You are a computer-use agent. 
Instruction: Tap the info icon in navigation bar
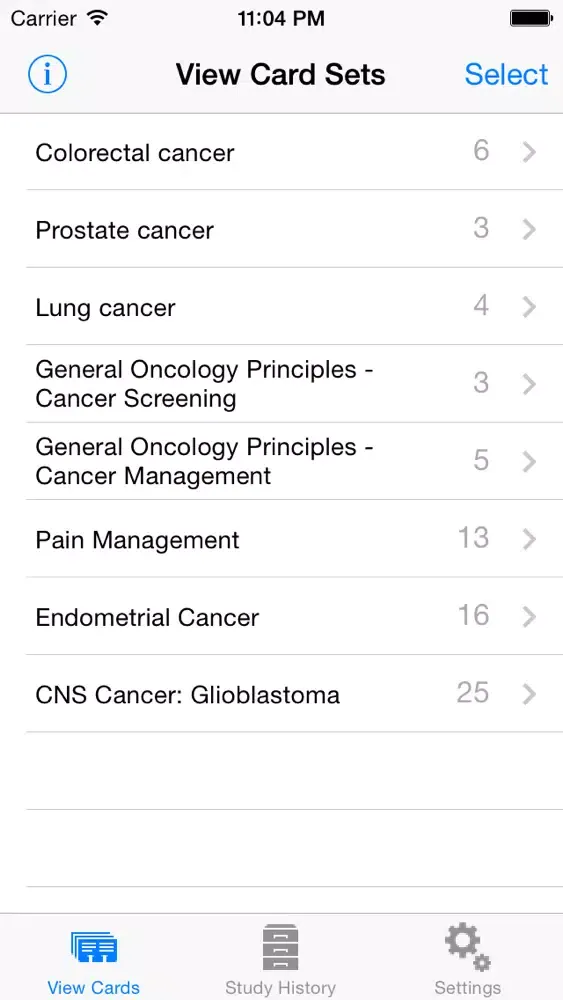pyautogui.click(x=47, y=75)
